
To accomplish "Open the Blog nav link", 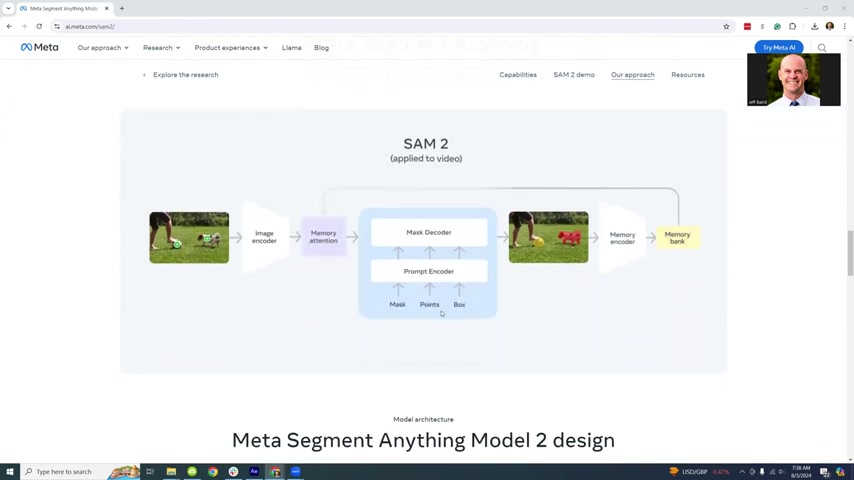I will (321, 48).
